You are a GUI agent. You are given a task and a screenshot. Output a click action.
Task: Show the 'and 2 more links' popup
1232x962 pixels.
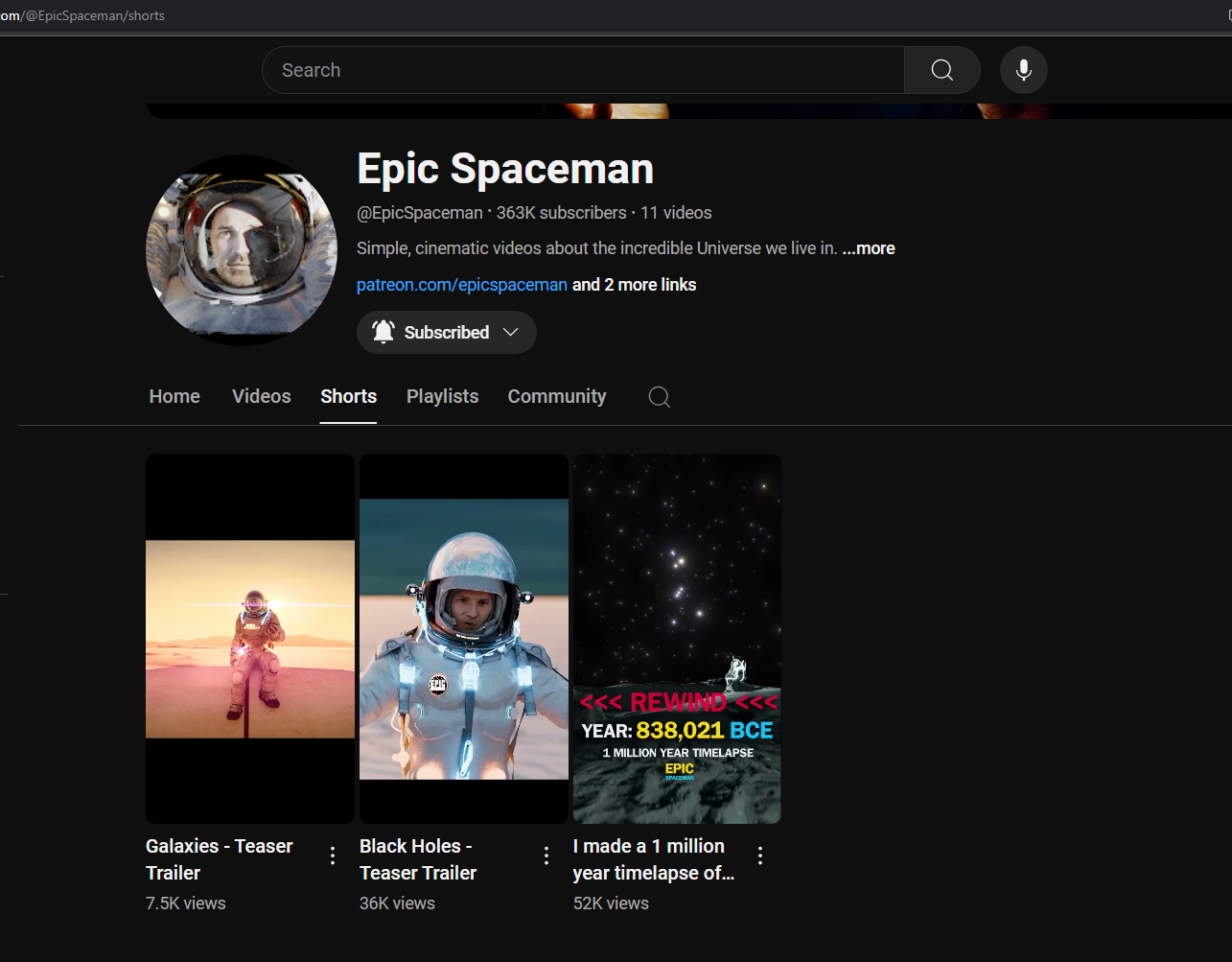[x=635, y=285]
